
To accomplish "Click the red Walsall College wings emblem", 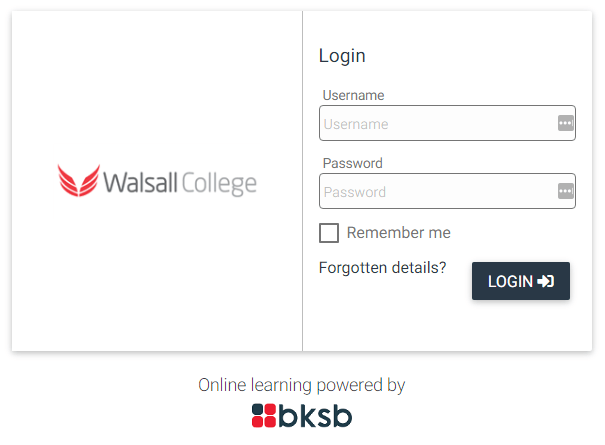I will pos(79,181).
